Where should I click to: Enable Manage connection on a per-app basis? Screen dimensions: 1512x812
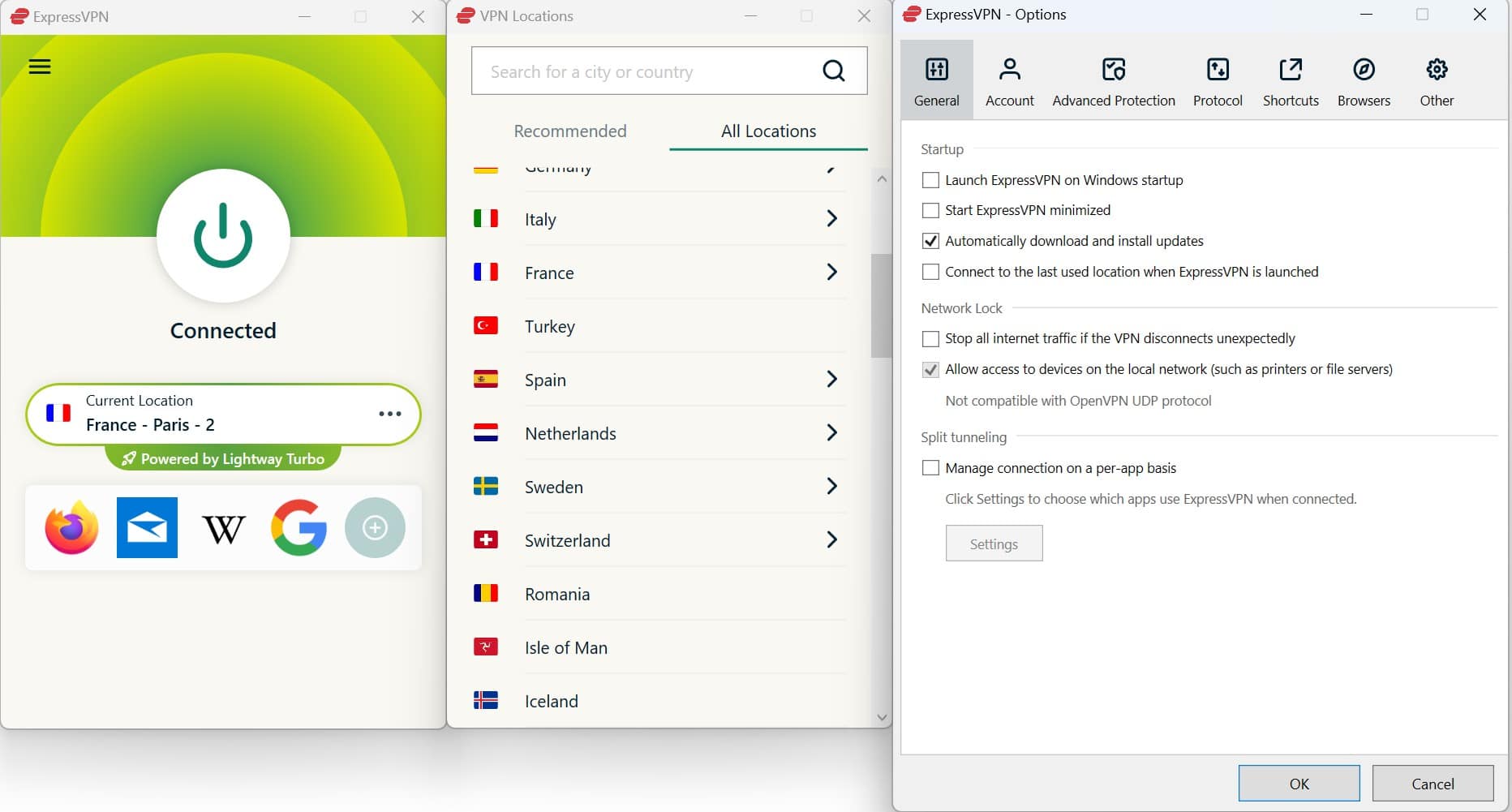click(931, 468)
